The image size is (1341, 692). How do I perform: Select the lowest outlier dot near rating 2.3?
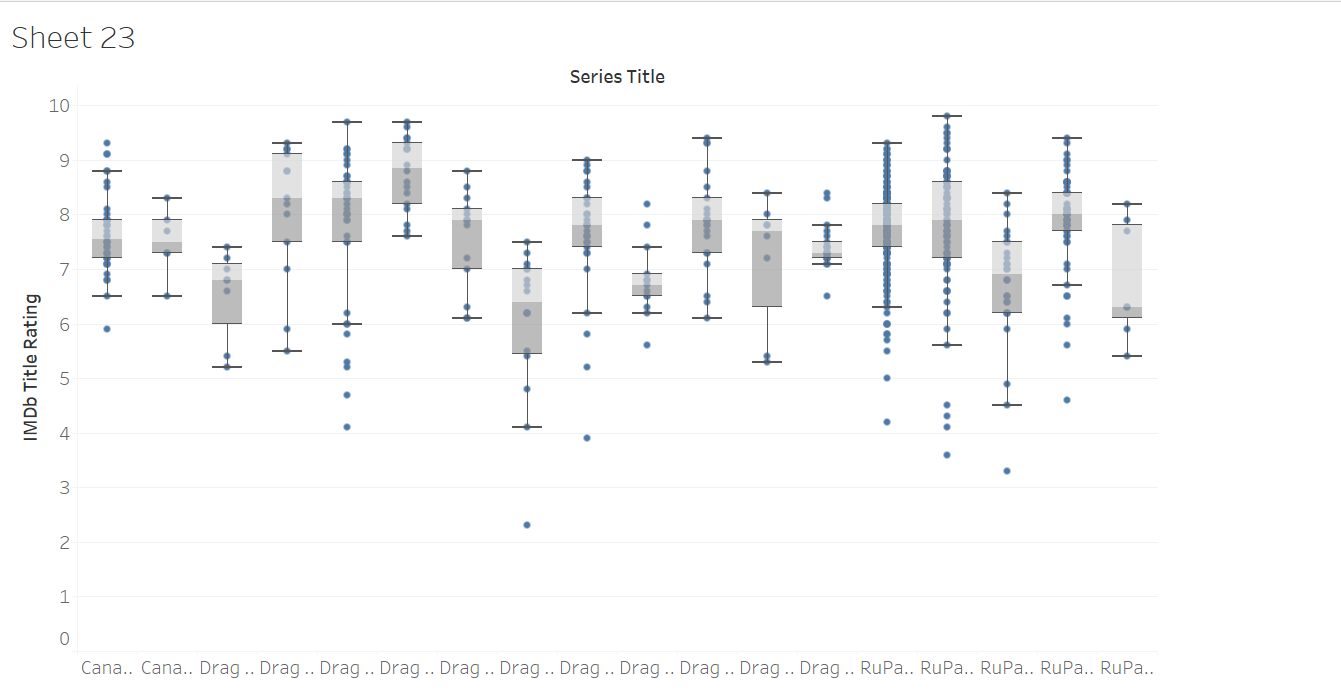pyautogui.click(x=527, y=525)
